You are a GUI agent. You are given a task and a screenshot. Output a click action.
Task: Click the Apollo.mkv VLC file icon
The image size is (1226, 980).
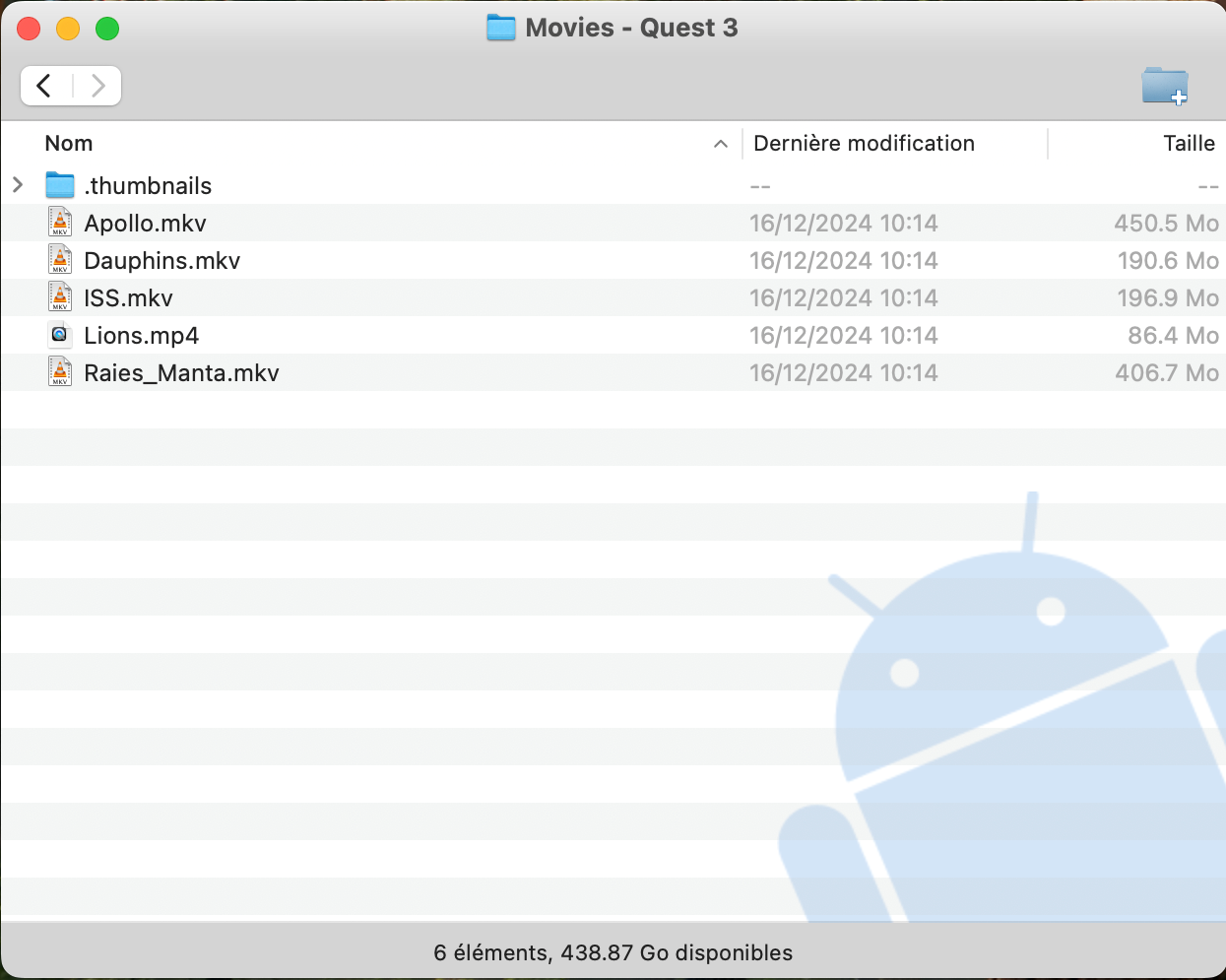coord(60,223)
